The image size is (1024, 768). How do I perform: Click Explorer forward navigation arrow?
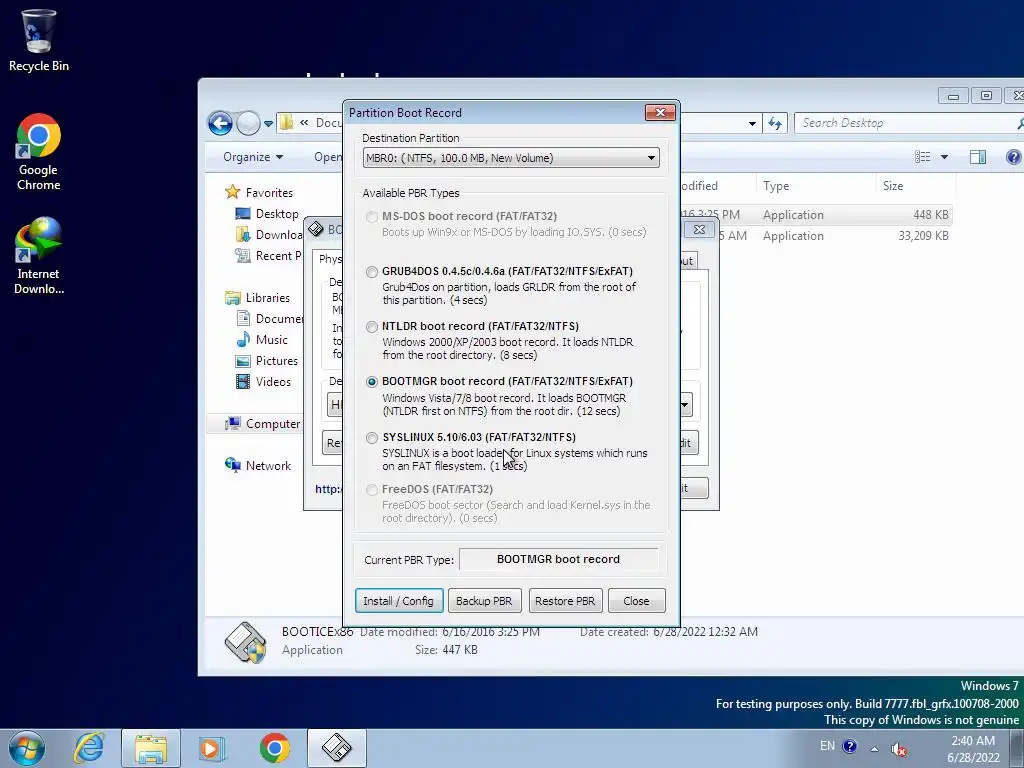click(x=248, y=123)
